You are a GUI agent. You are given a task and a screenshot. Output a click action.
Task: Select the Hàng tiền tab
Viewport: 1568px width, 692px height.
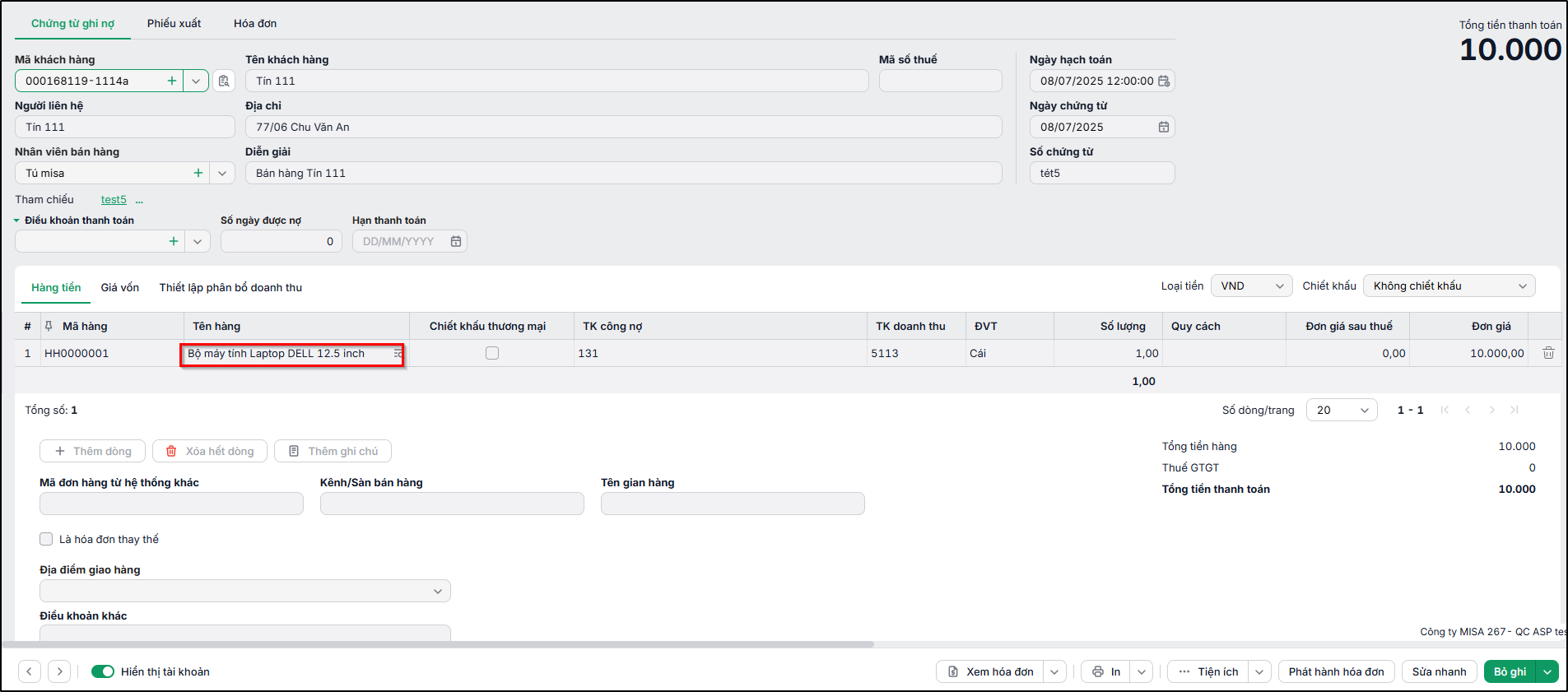point(56,287)
